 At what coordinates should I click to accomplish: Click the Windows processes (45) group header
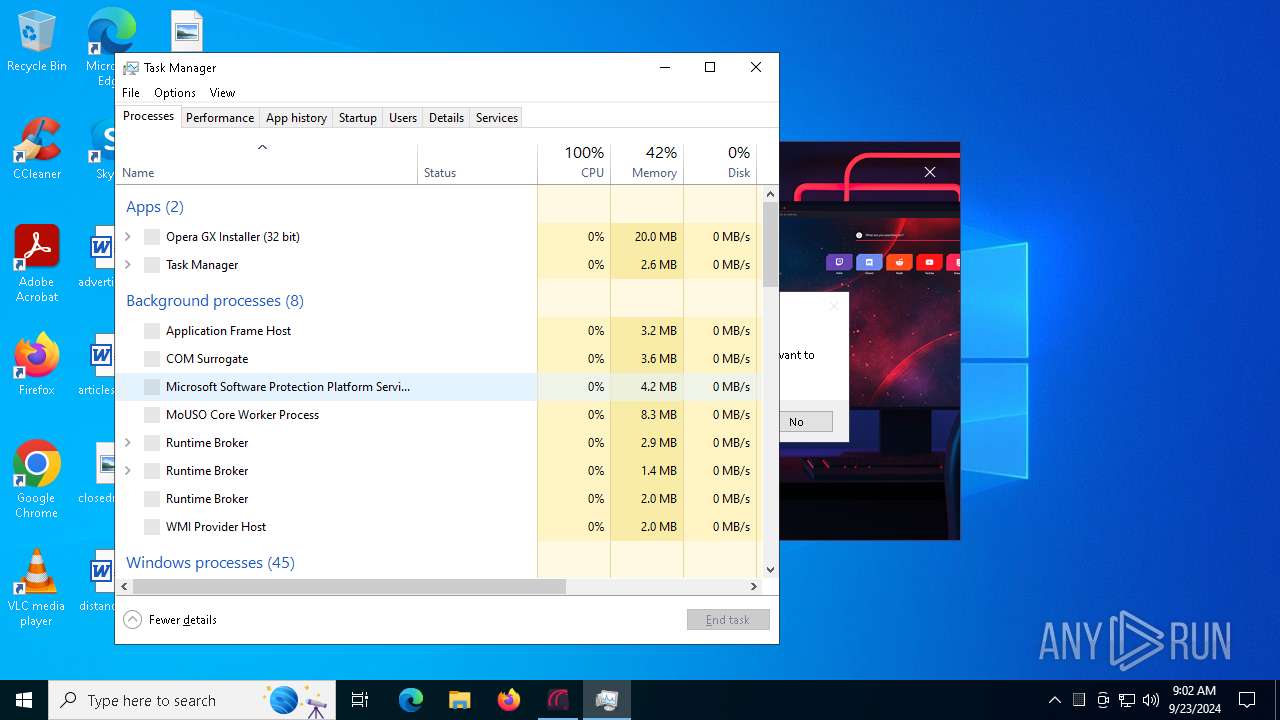pos(210,563)
